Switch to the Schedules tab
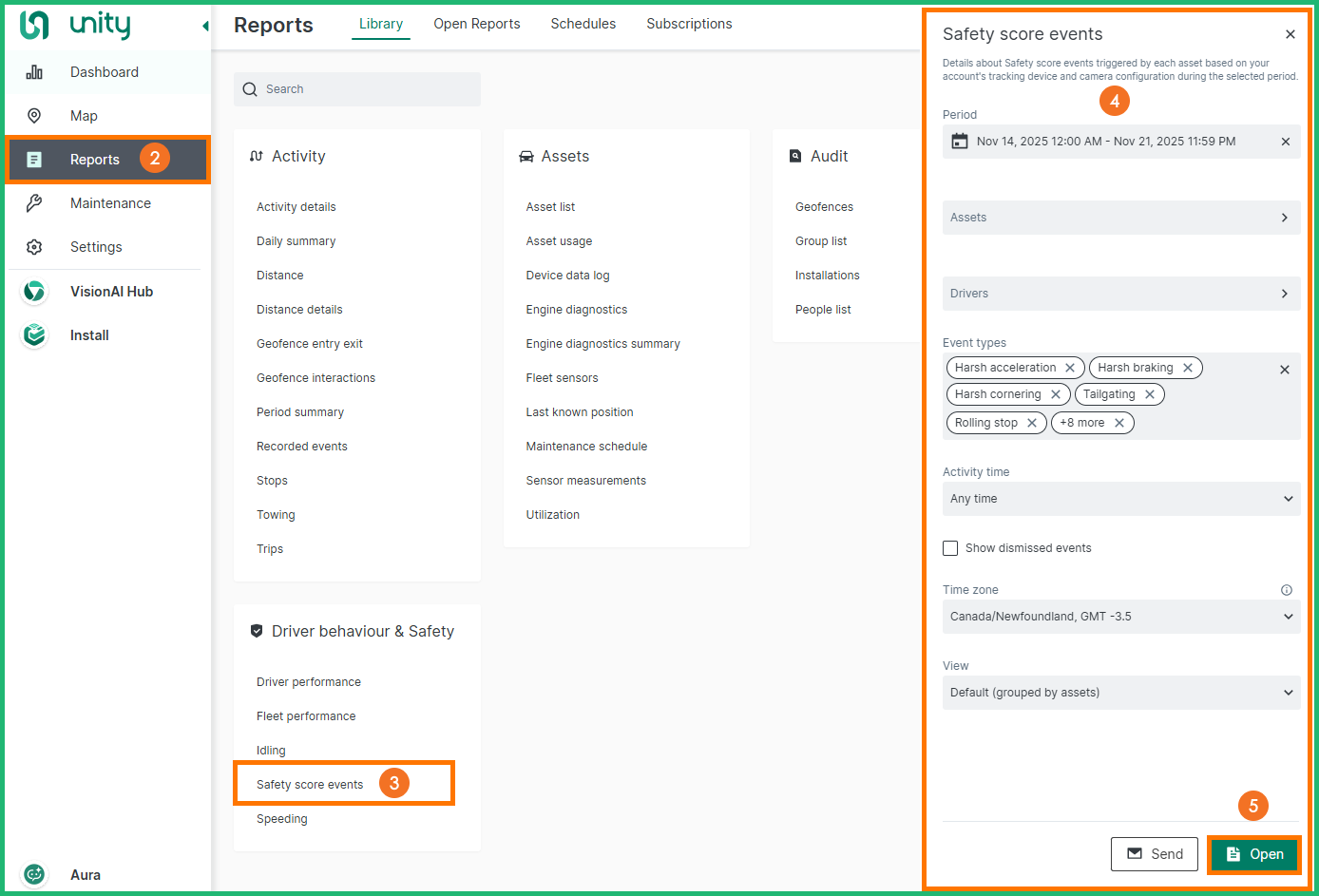1319x896 pixels. pos(583,24)
